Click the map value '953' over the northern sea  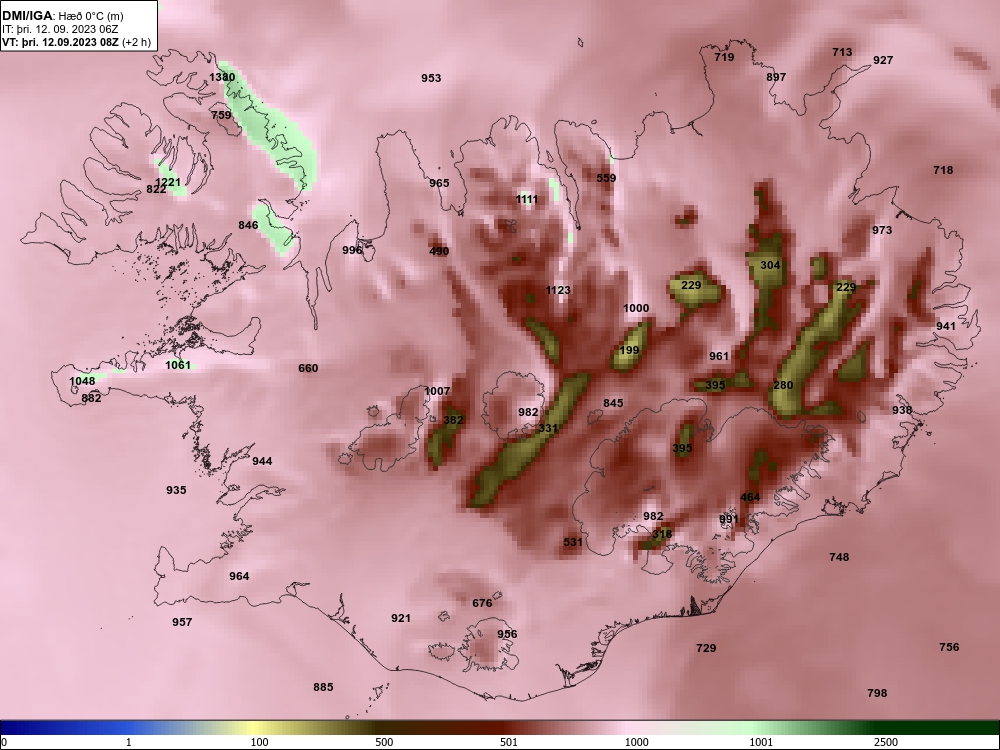431,78
